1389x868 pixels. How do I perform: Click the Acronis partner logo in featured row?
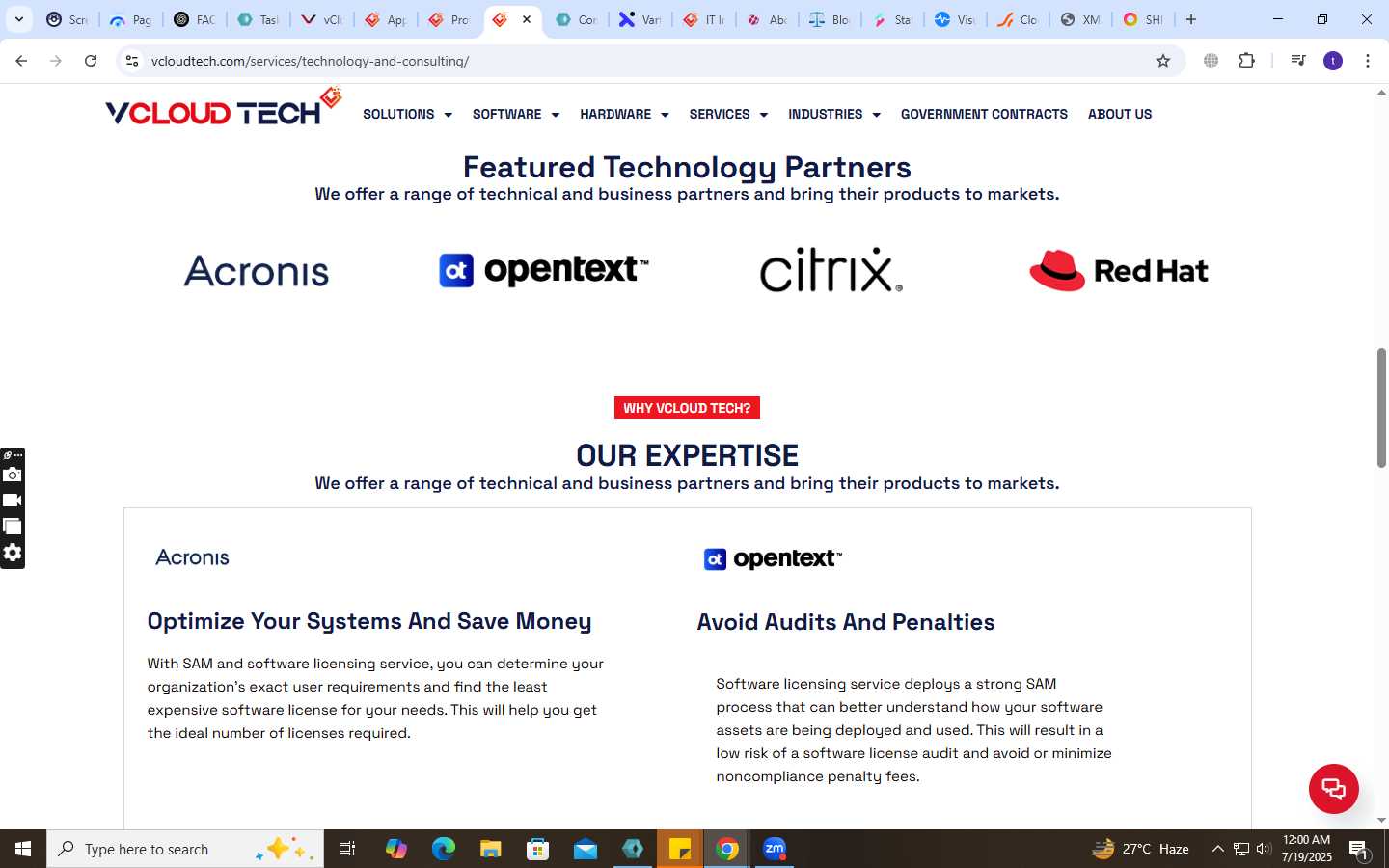[x=257, y=271]
